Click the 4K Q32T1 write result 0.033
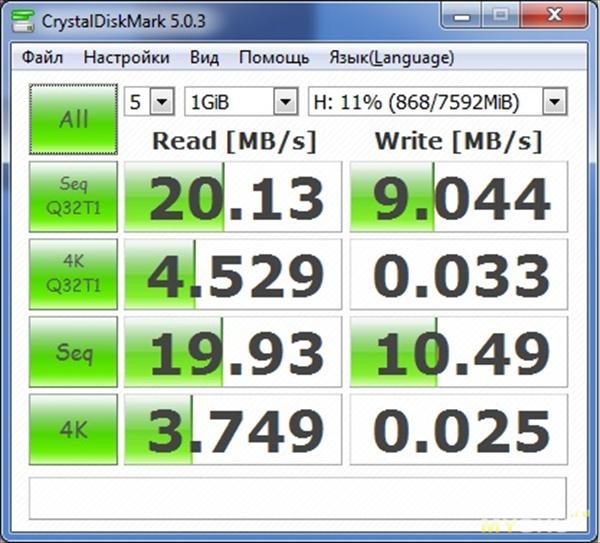Screen dimensions: 600x543 [x=459, y=274]
